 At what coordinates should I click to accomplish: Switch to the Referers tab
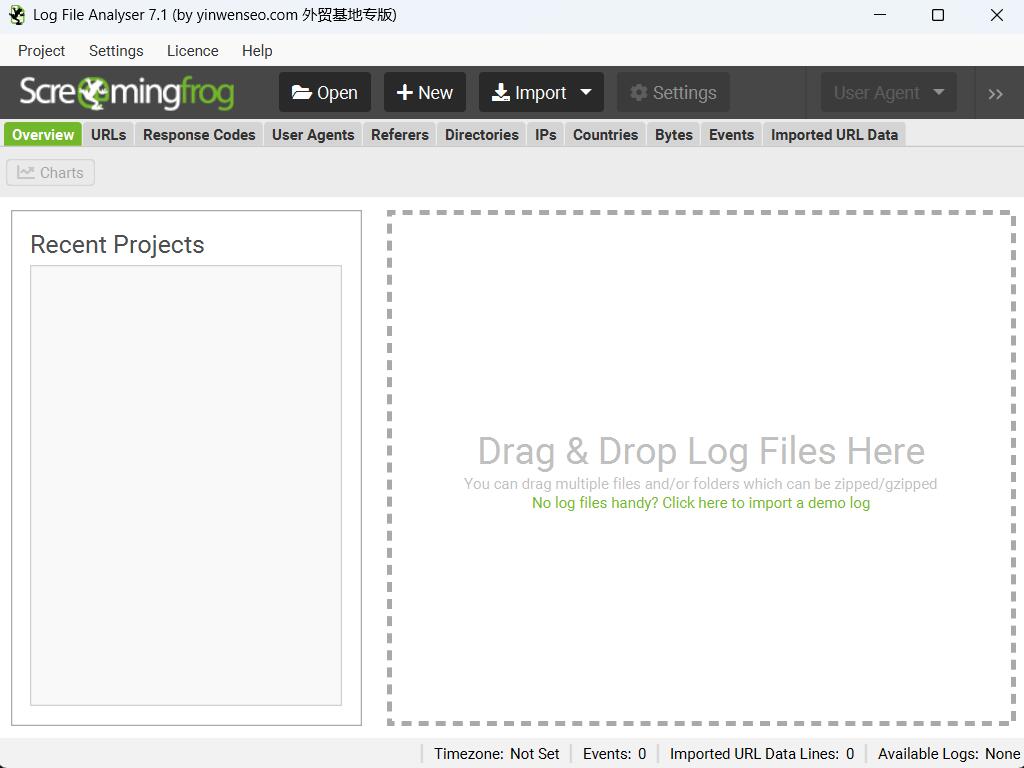pyautogui.click(x=400, y=135)
